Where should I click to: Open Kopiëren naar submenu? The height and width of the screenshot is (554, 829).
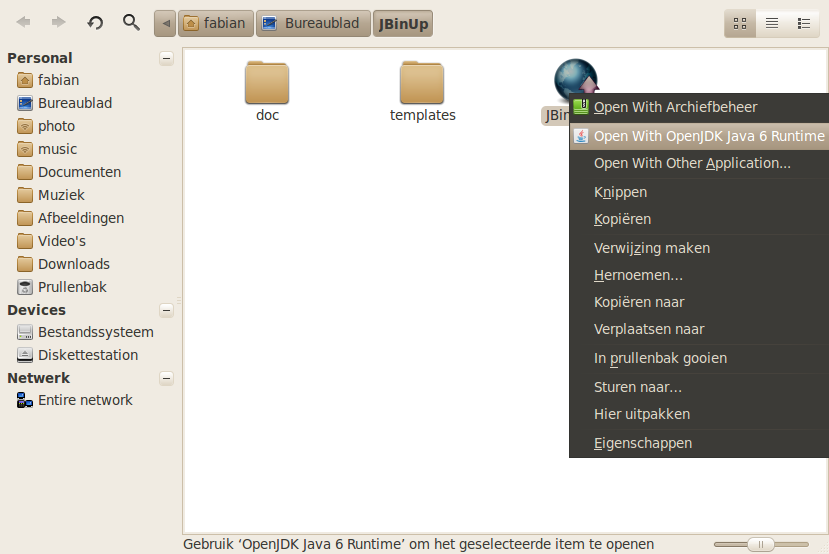tap(699, 302)
